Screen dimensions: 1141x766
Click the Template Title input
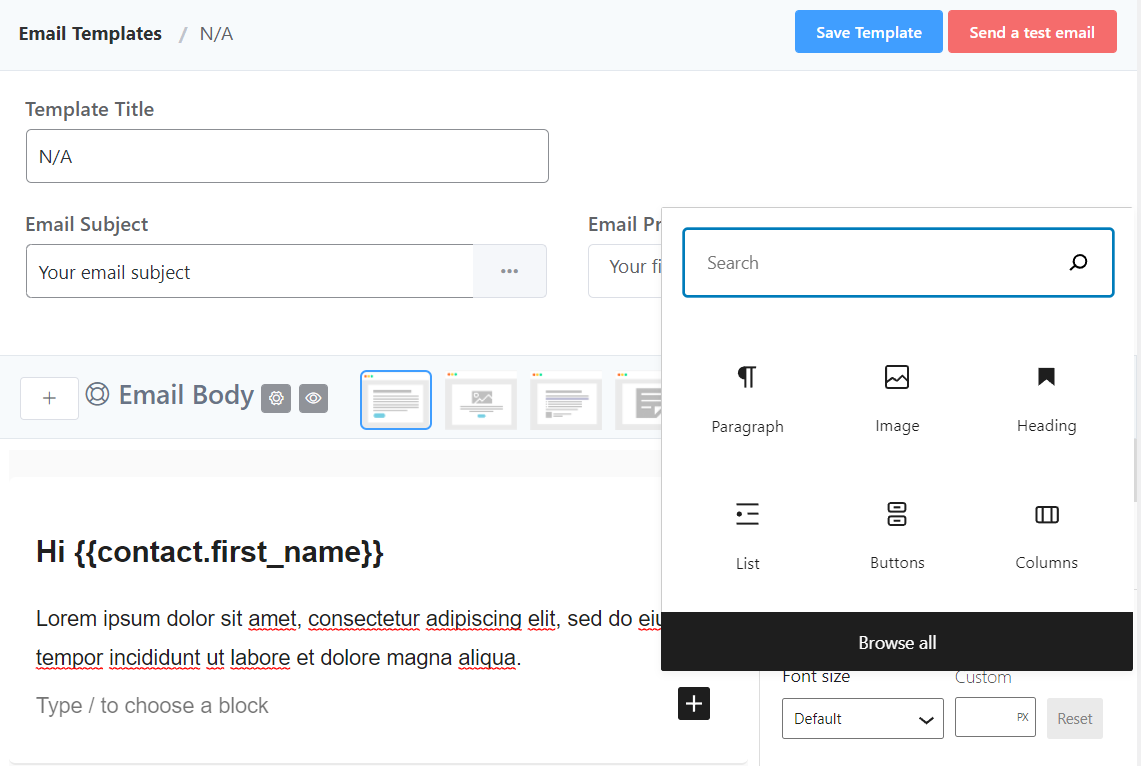click(287, 156)
